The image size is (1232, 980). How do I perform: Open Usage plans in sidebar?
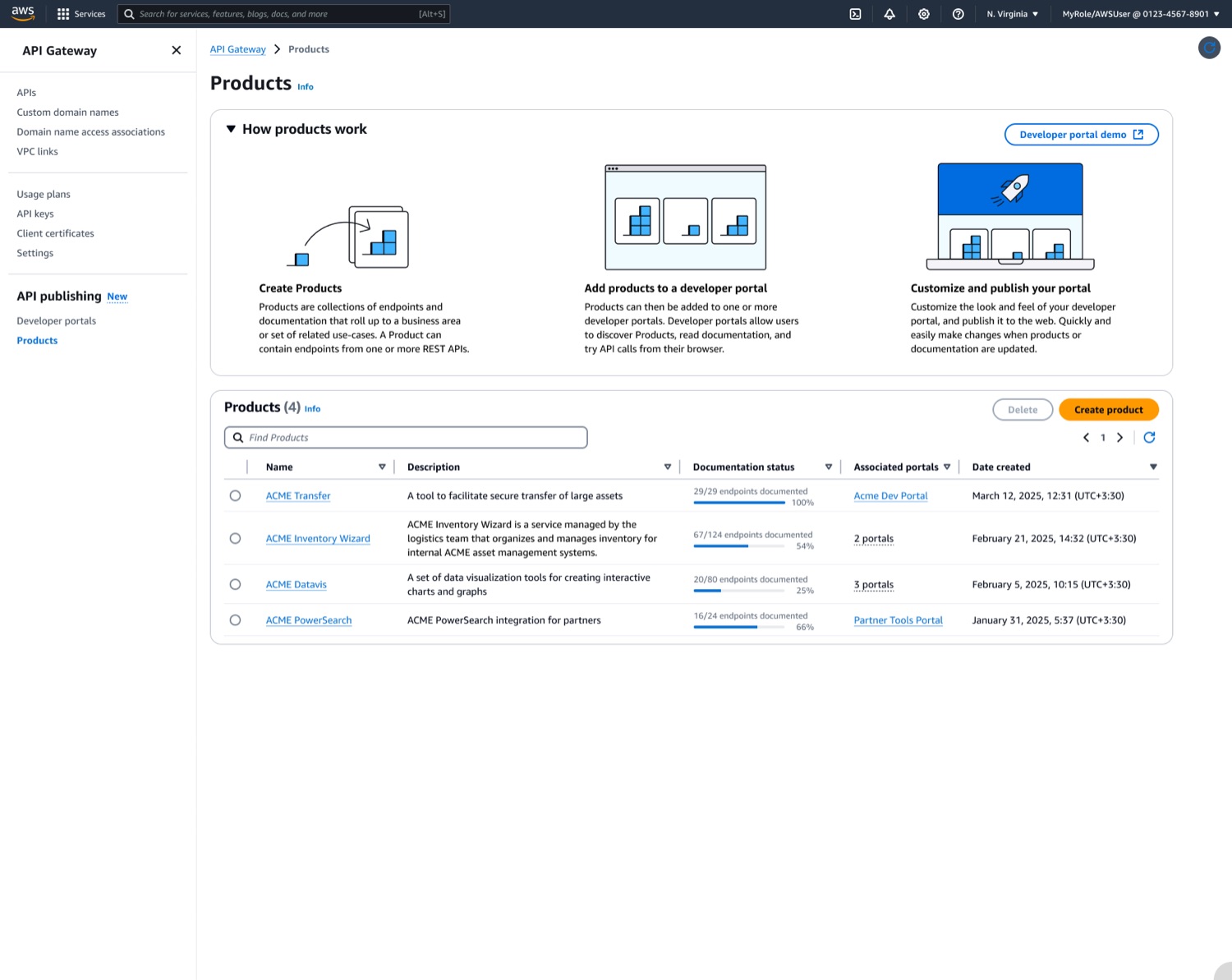click(x=44, y=195)
